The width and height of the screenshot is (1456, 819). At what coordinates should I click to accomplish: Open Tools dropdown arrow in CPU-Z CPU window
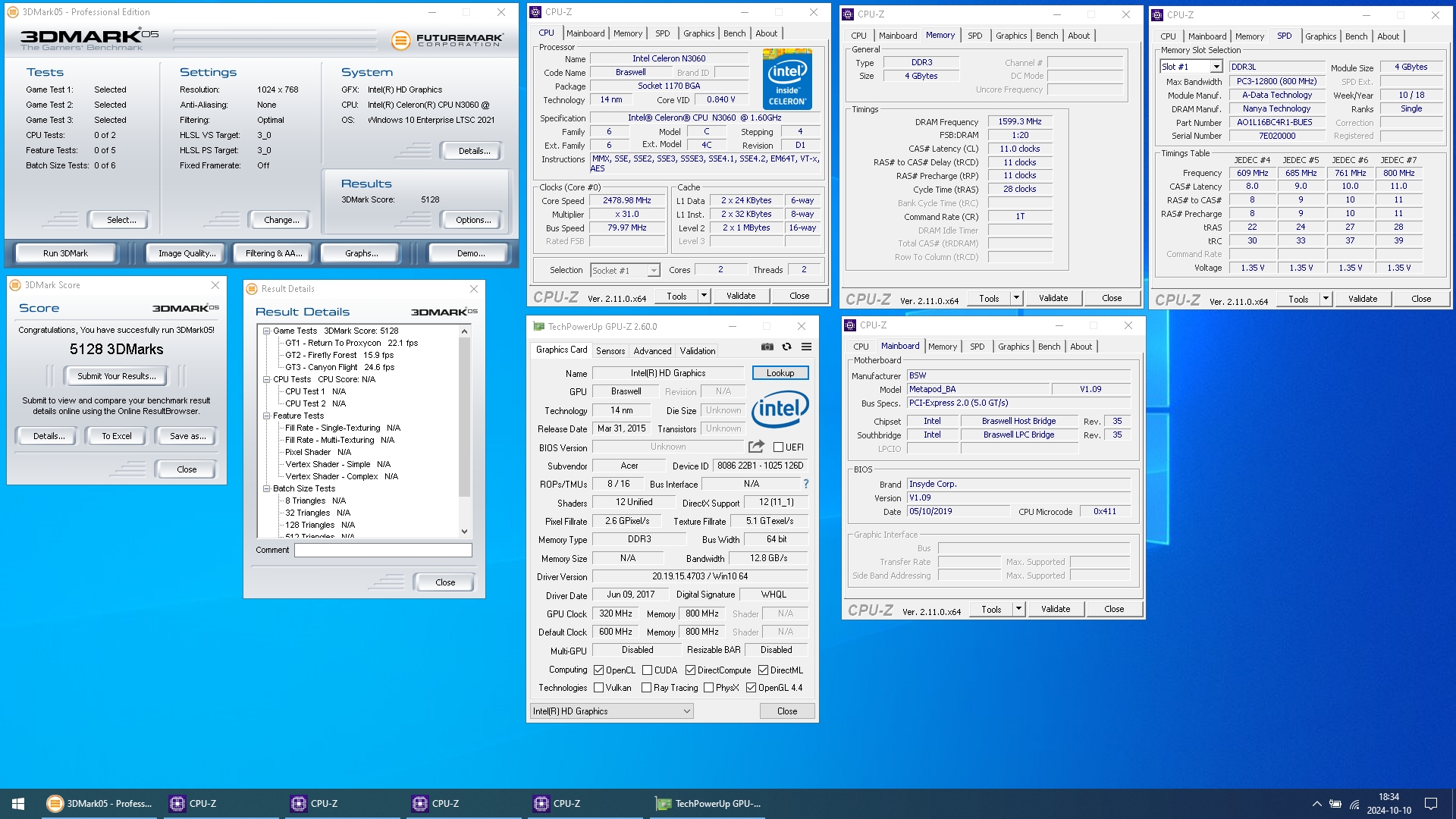click(x=704, y=296)
